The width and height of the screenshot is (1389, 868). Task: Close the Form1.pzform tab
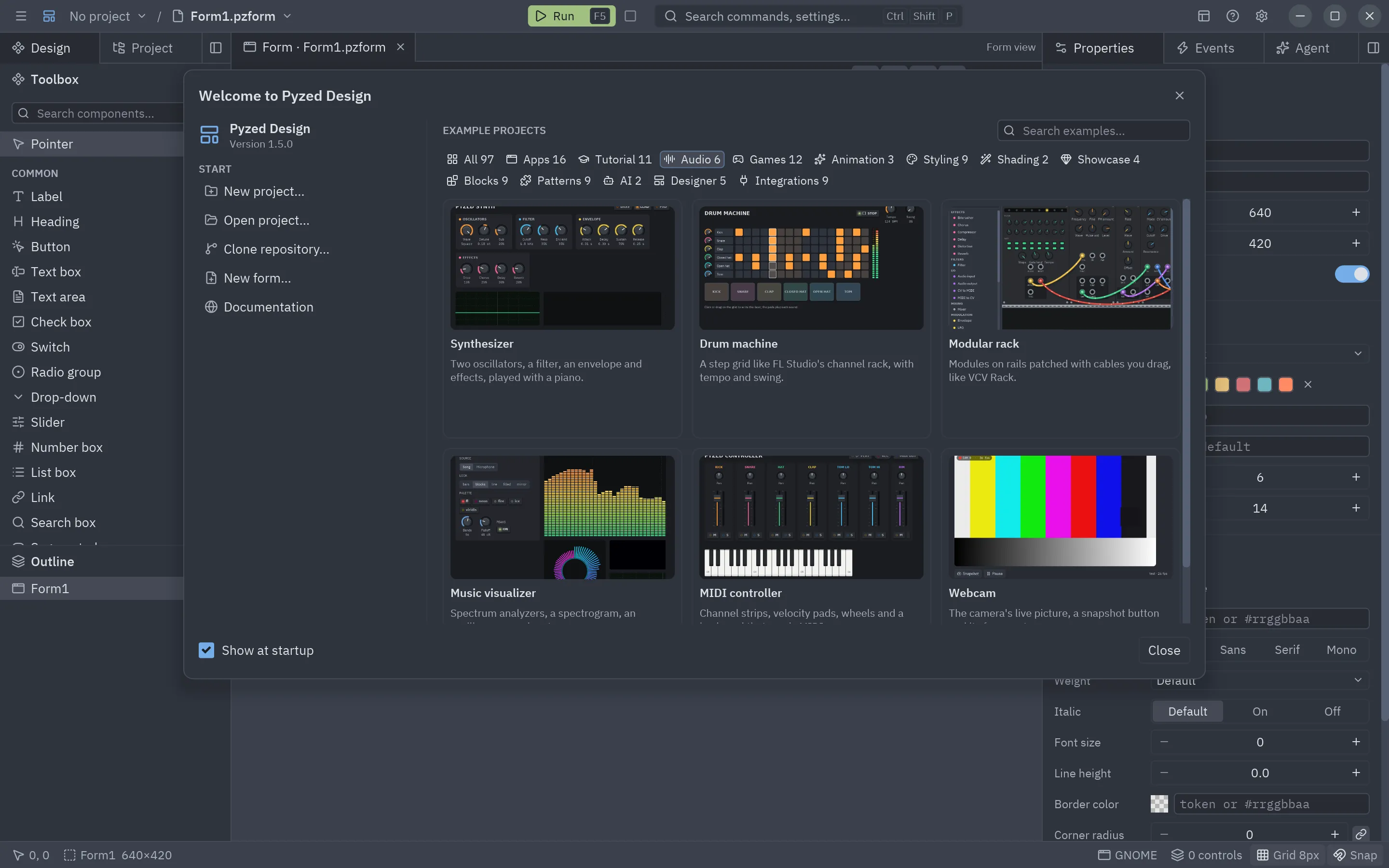point(401,47)
